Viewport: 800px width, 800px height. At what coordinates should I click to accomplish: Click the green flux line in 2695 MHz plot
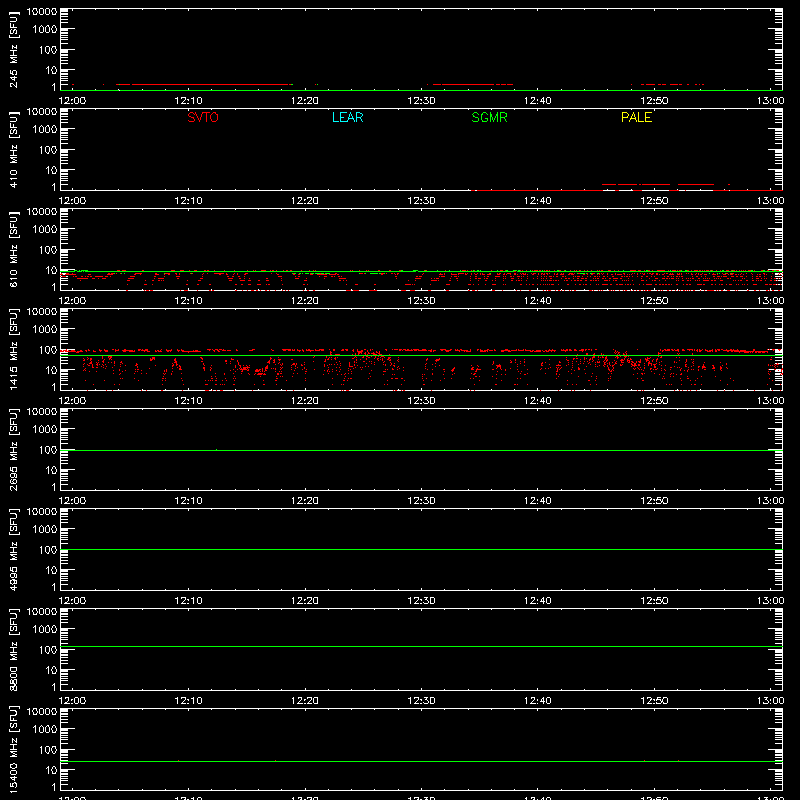point(421,451)
